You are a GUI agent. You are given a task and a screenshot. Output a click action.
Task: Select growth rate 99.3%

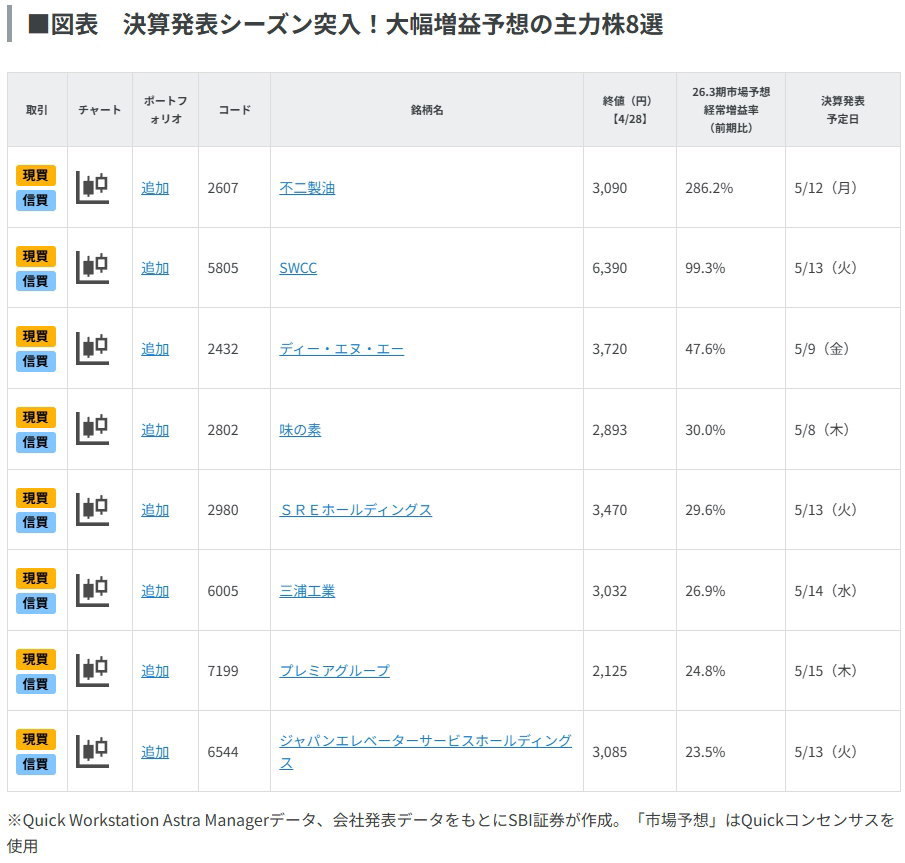tap(705, 268)
